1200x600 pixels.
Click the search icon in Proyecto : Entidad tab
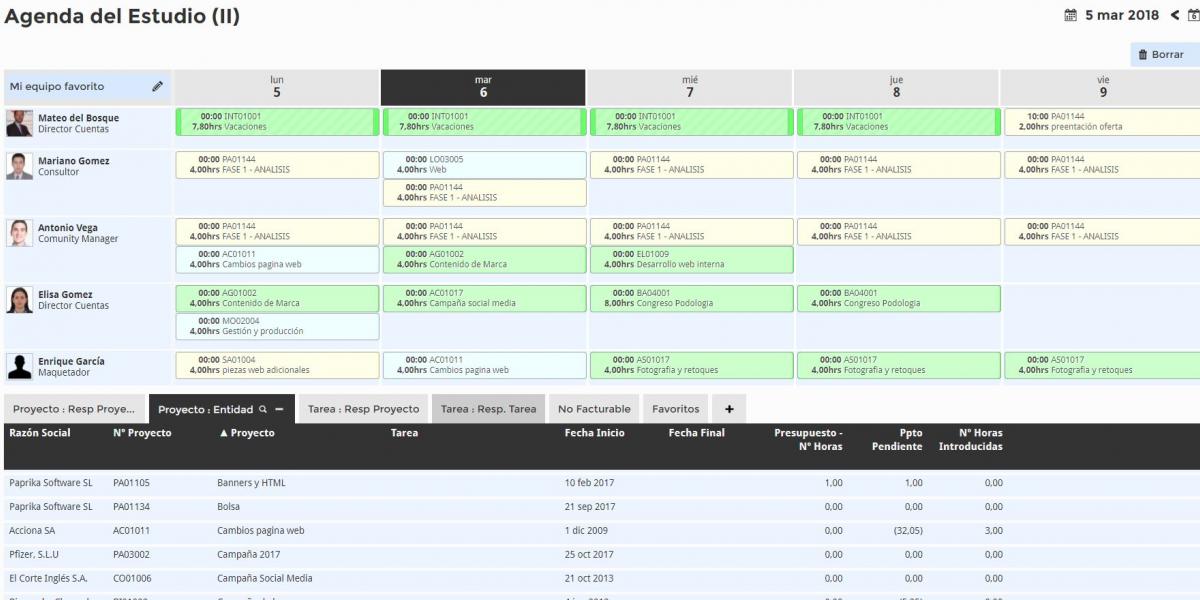pos(263,409)
